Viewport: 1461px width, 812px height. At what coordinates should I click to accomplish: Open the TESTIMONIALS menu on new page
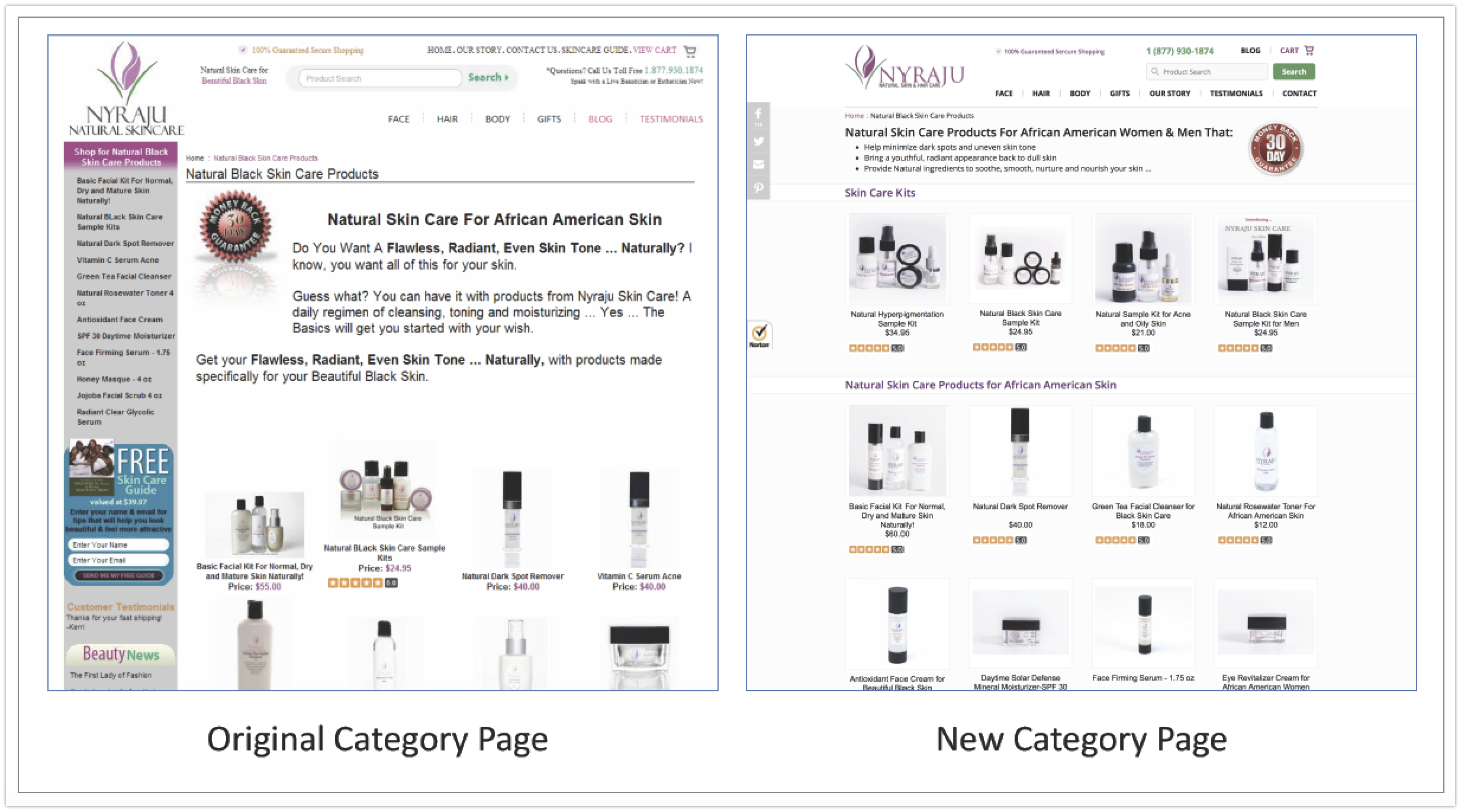point(1236,94)
